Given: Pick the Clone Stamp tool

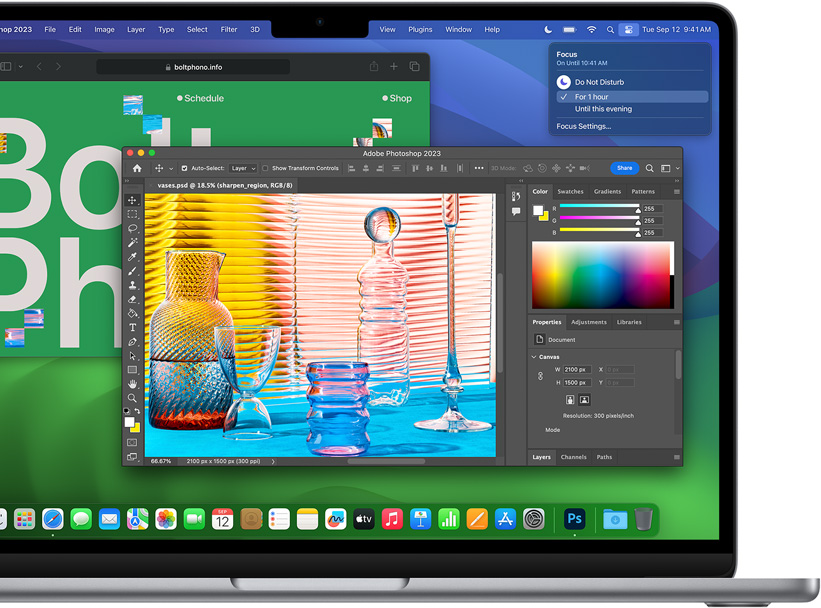Looking at the screenshot, I should (x=132, y=285).
